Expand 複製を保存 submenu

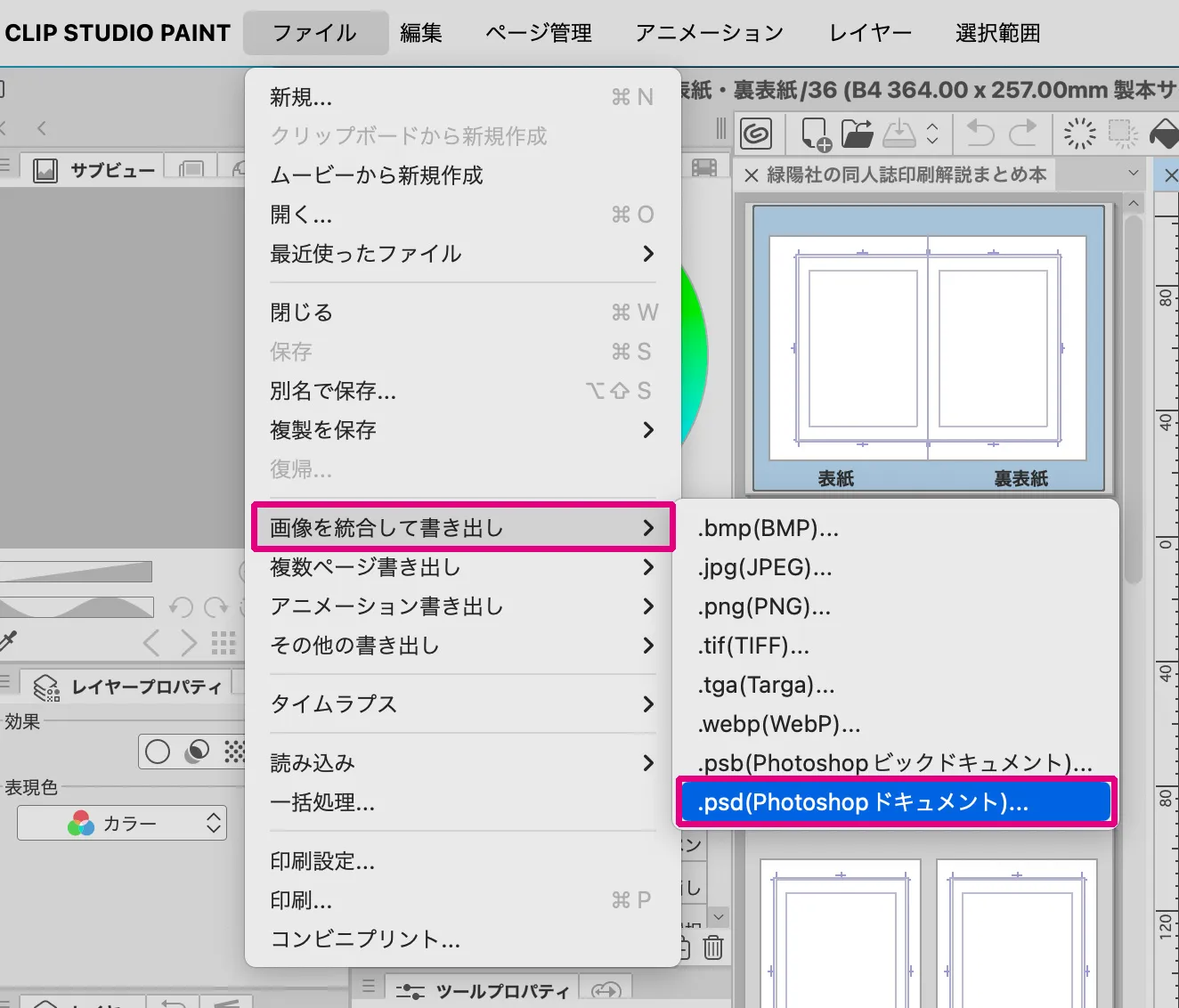[x=463, y=430]
